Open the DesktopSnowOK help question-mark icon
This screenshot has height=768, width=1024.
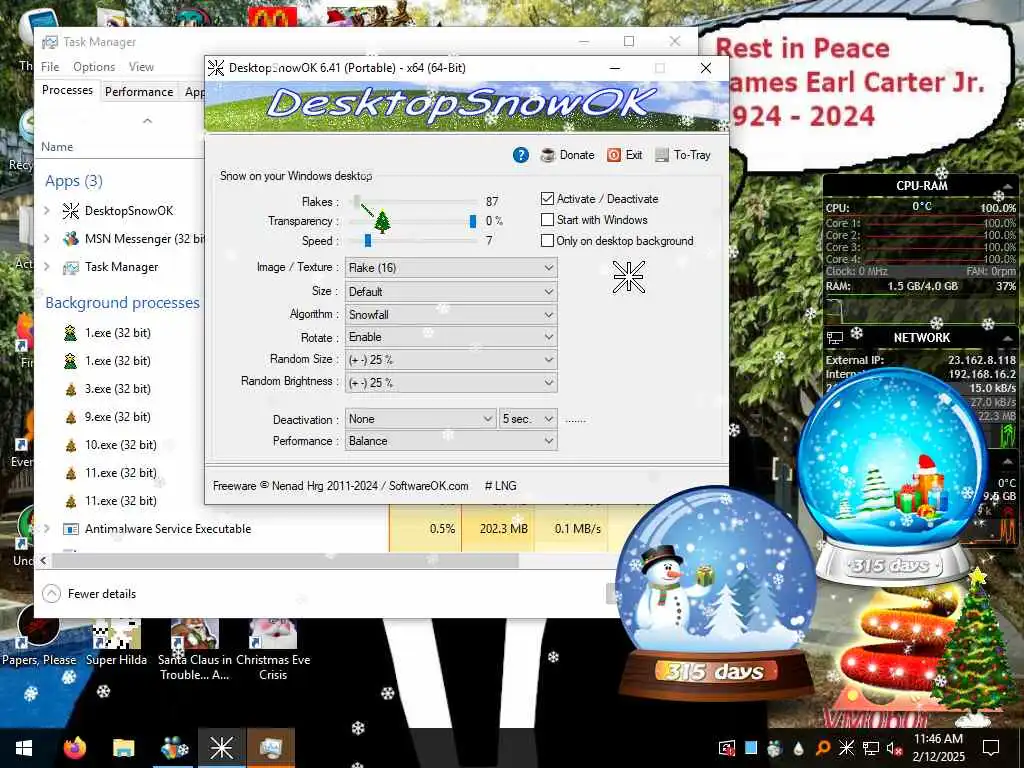click(520, 155)
